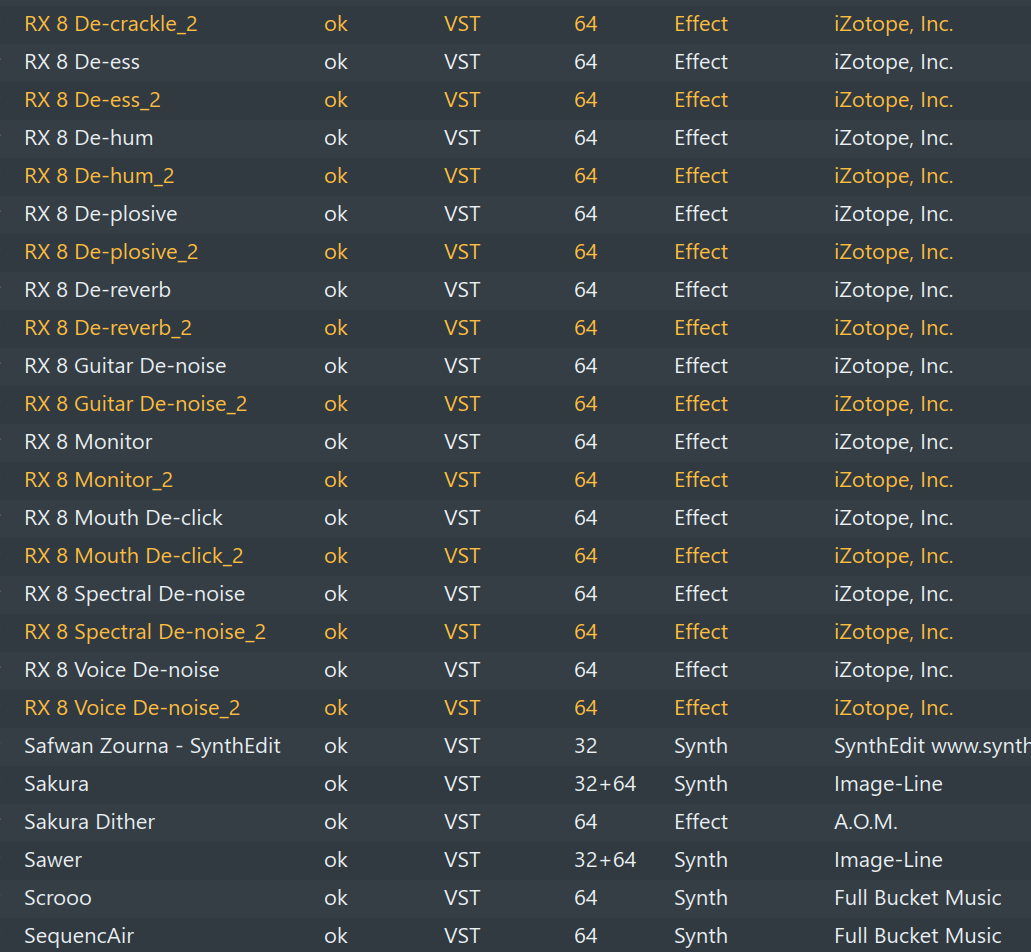Viewport: 1031px width, 952px height.
Task: Select the RX 8 De-crackle_2 plugin row
Action: point(111,24)
